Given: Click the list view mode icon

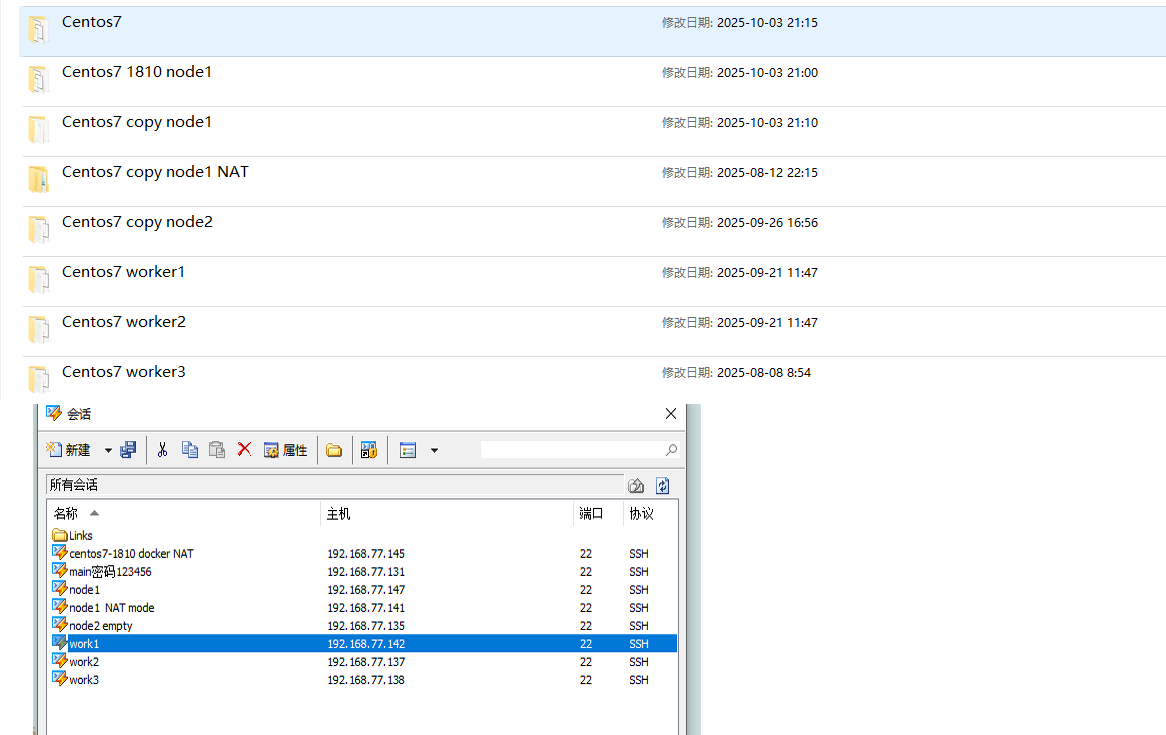Looking at the screenshot, I should 407,450.
